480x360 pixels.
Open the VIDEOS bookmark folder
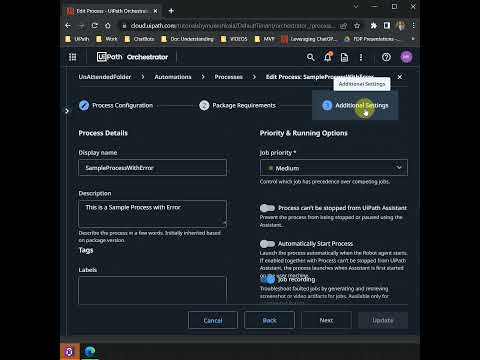click(234, 39)
